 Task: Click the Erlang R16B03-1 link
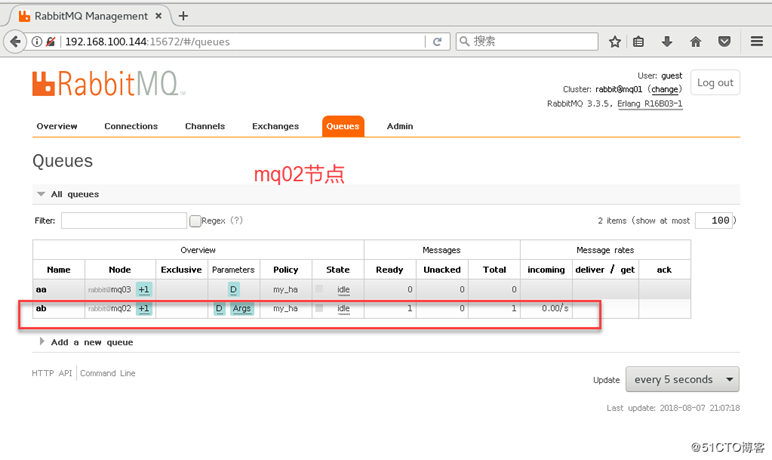[650, 103]
